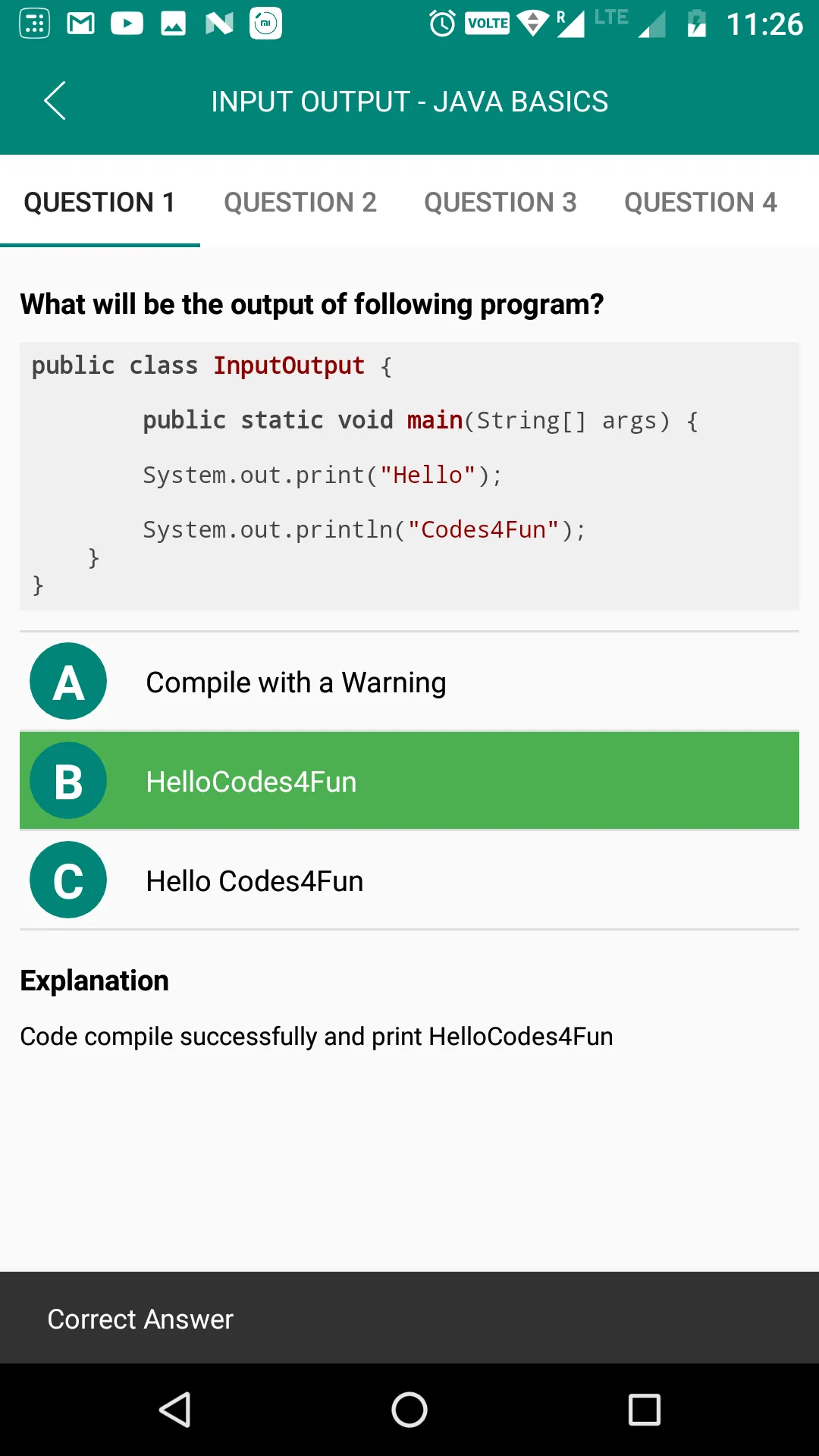Screen dimensions: 819x1456
Task: Tap the Android home button
Action: pyautogui.click(x=409, y=1410)
